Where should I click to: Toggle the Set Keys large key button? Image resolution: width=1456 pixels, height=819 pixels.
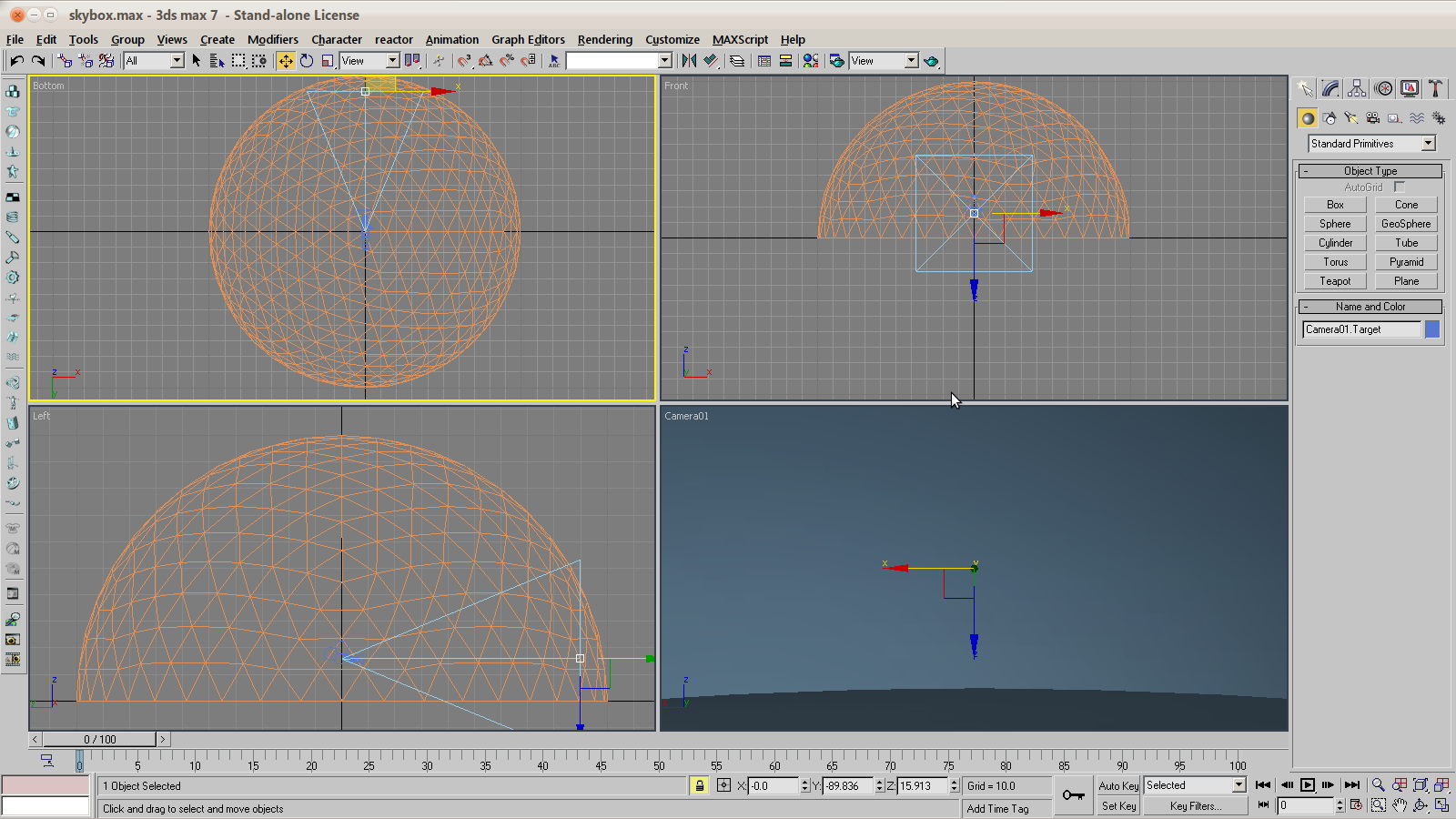coord(1074,795)
